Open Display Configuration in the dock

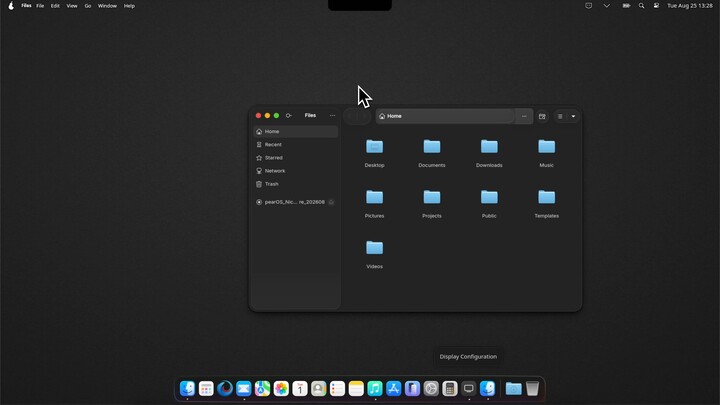469,388
